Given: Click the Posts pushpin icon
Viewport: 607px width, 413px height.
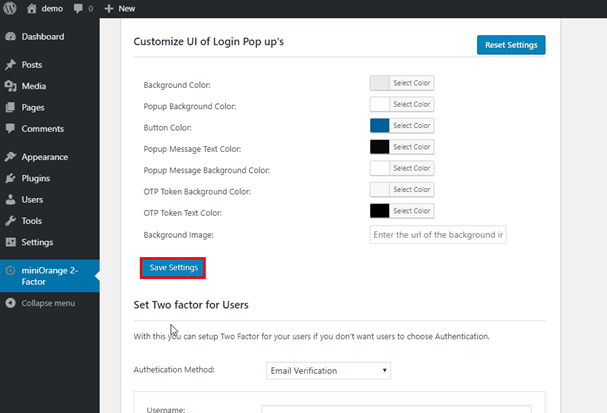Looking at the screenshot, I should click(10, 65).
